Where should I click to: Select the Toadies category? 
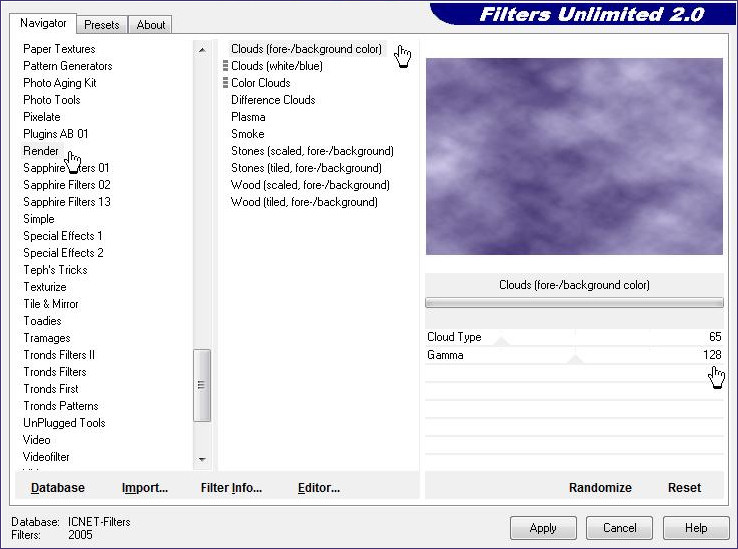(x=42, y=321)
